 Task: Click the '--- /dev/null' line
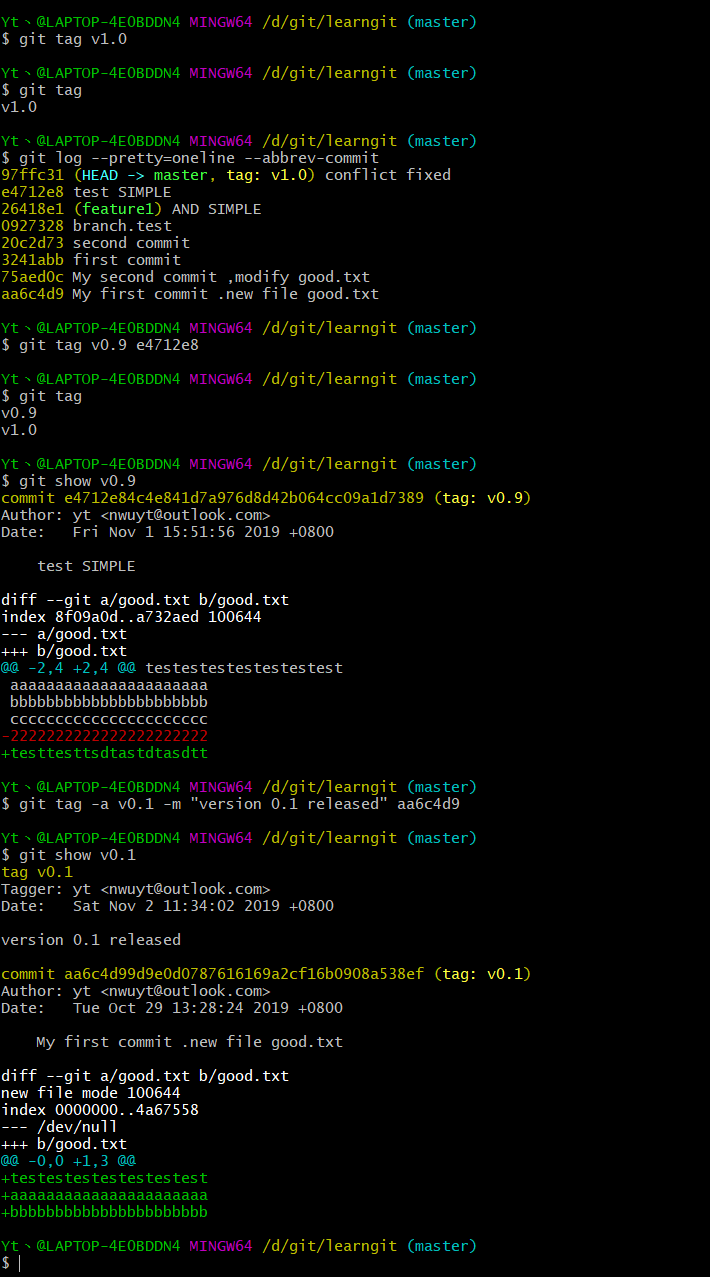60,1127
